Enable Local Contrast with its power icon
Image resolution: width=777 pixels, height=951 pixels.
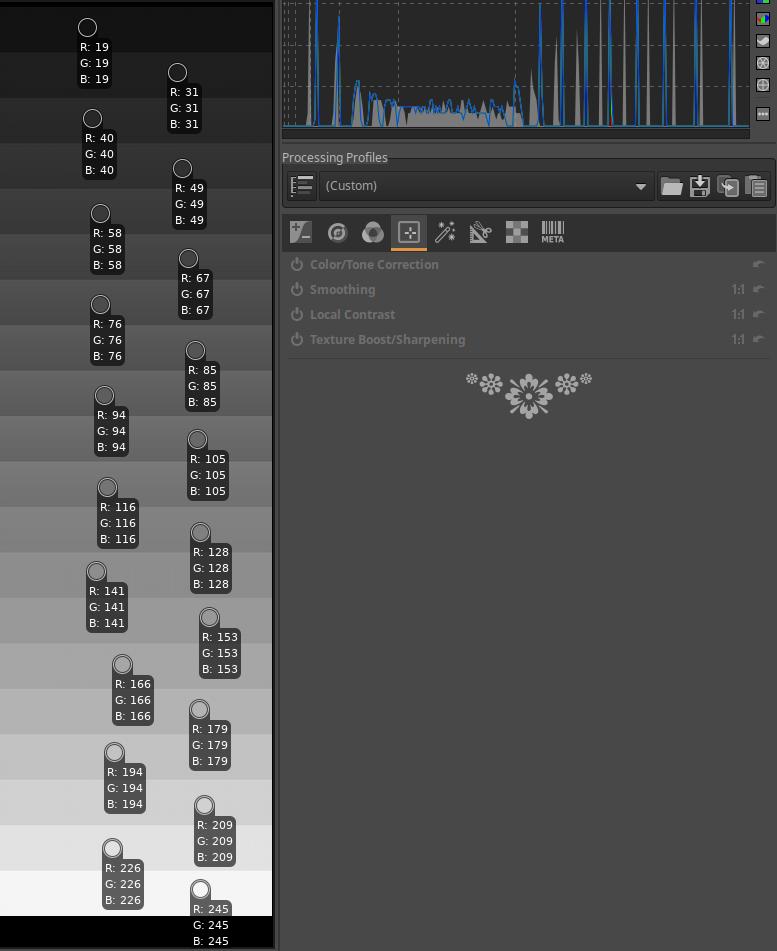tap(297, 315)
